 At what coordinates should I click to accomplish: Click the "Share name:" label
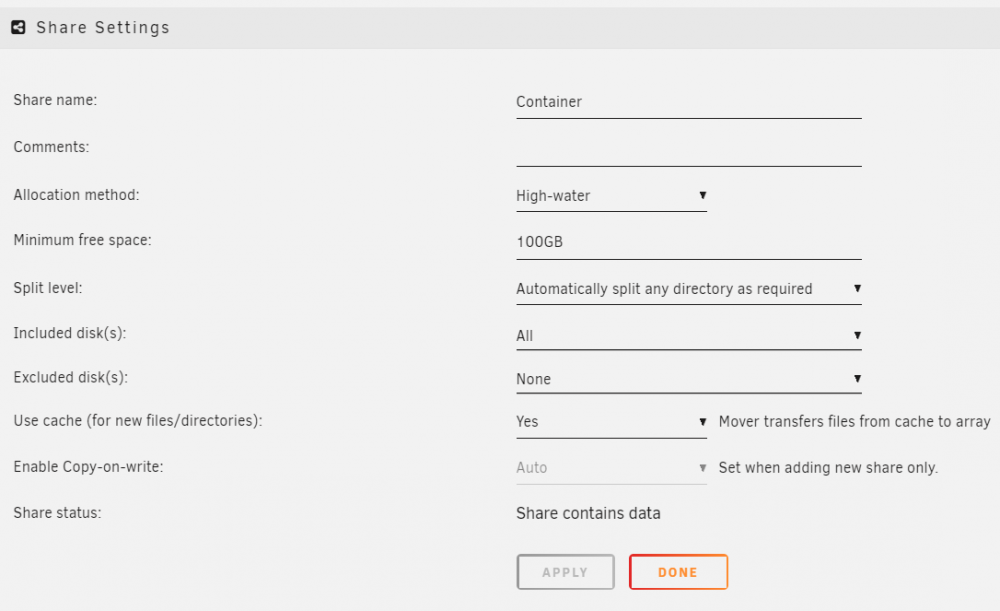coord(55,100)
